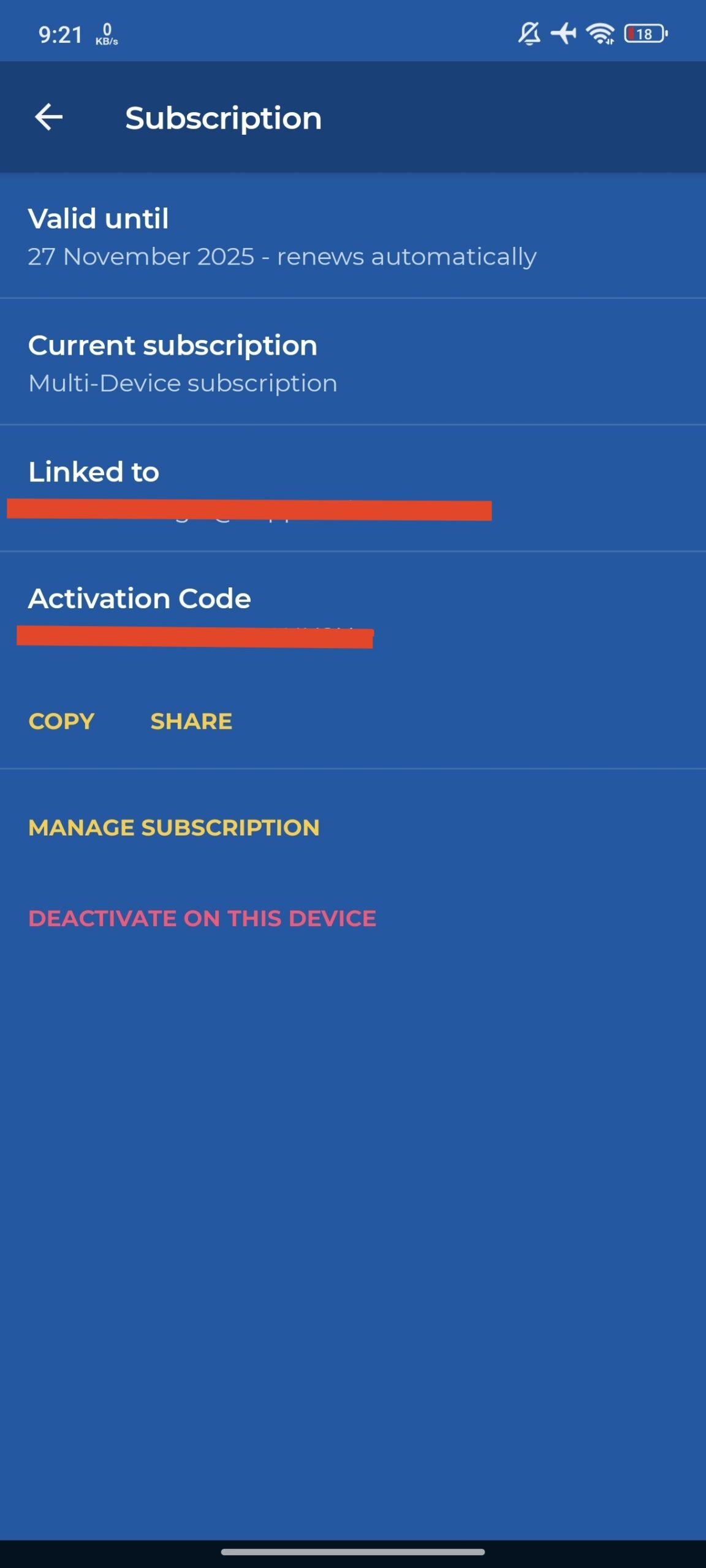
Task: Tap the 27 November 2025 renewal text
Action: [282, 257]
